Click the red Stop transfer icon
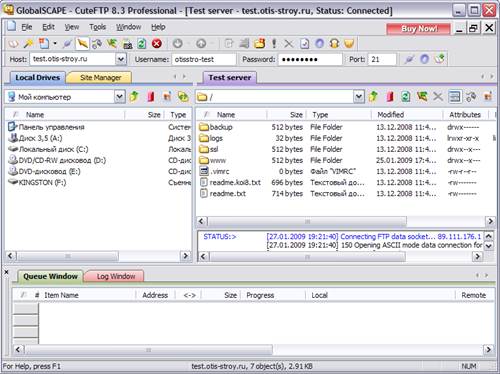 157,44
